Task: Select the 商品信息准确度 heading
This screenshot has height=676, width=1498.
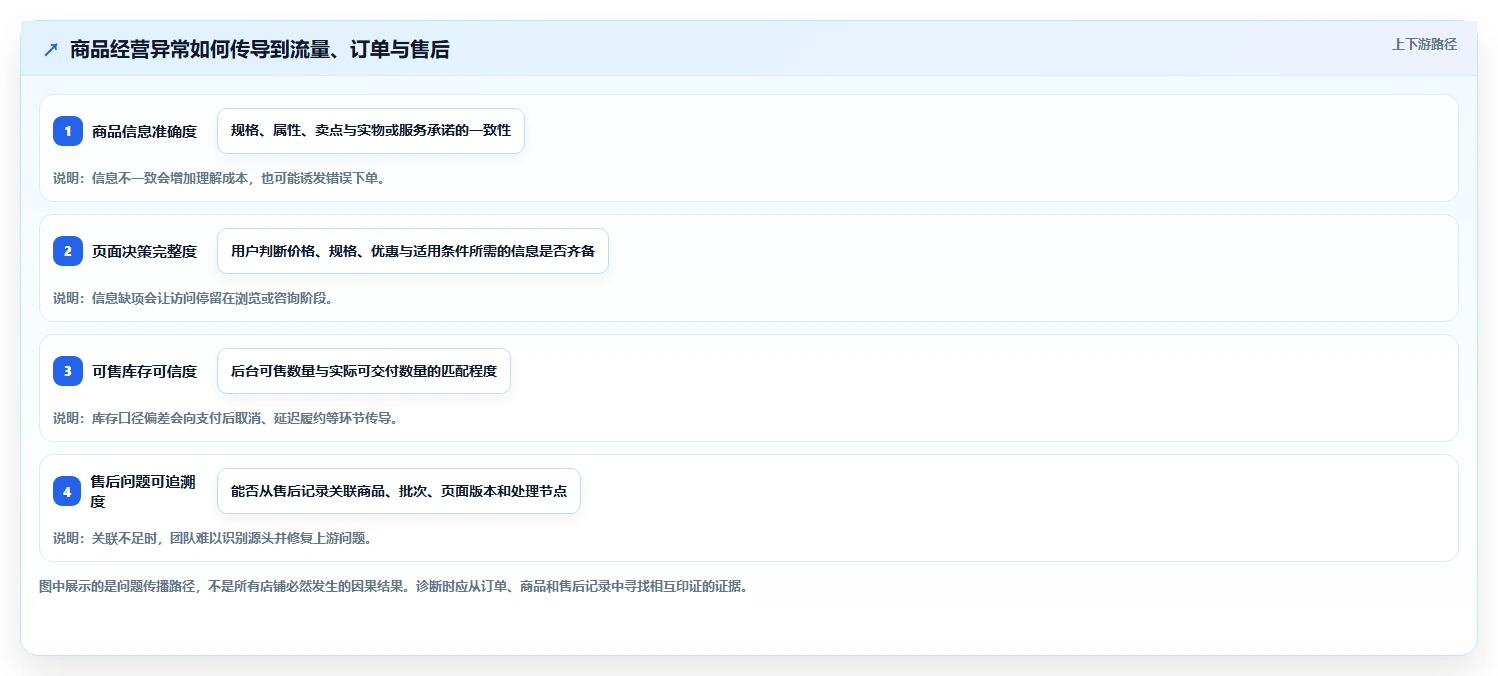Action: click(144, 131)
